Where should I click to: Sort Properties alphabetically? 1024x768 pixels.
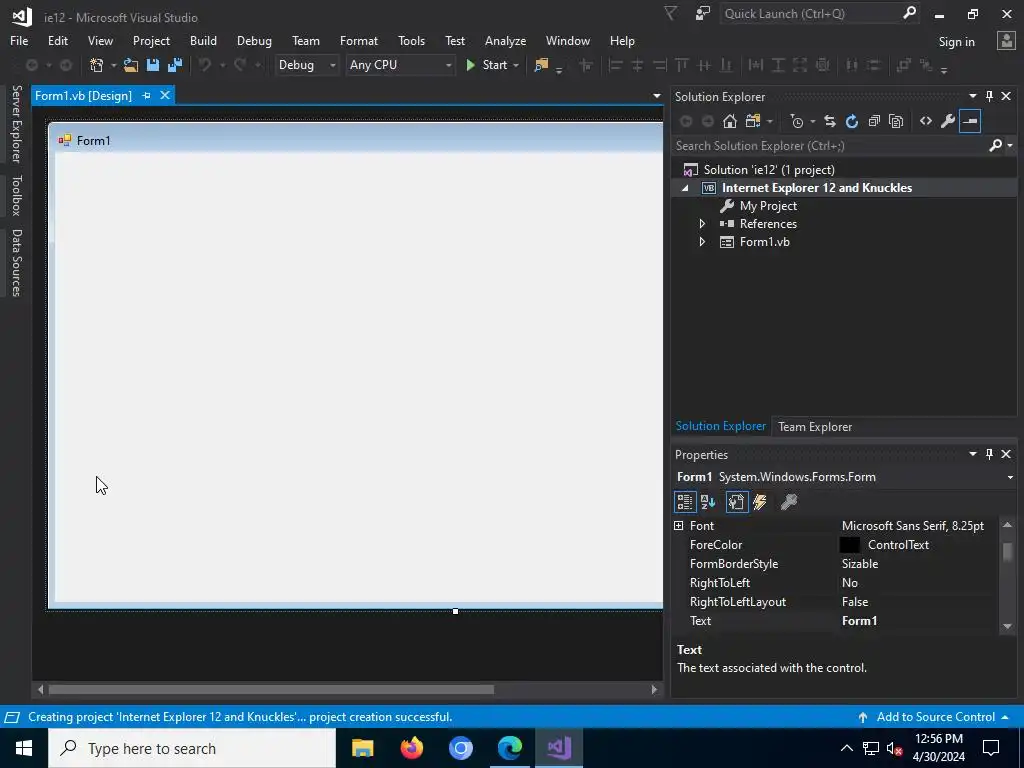point(708,502)
